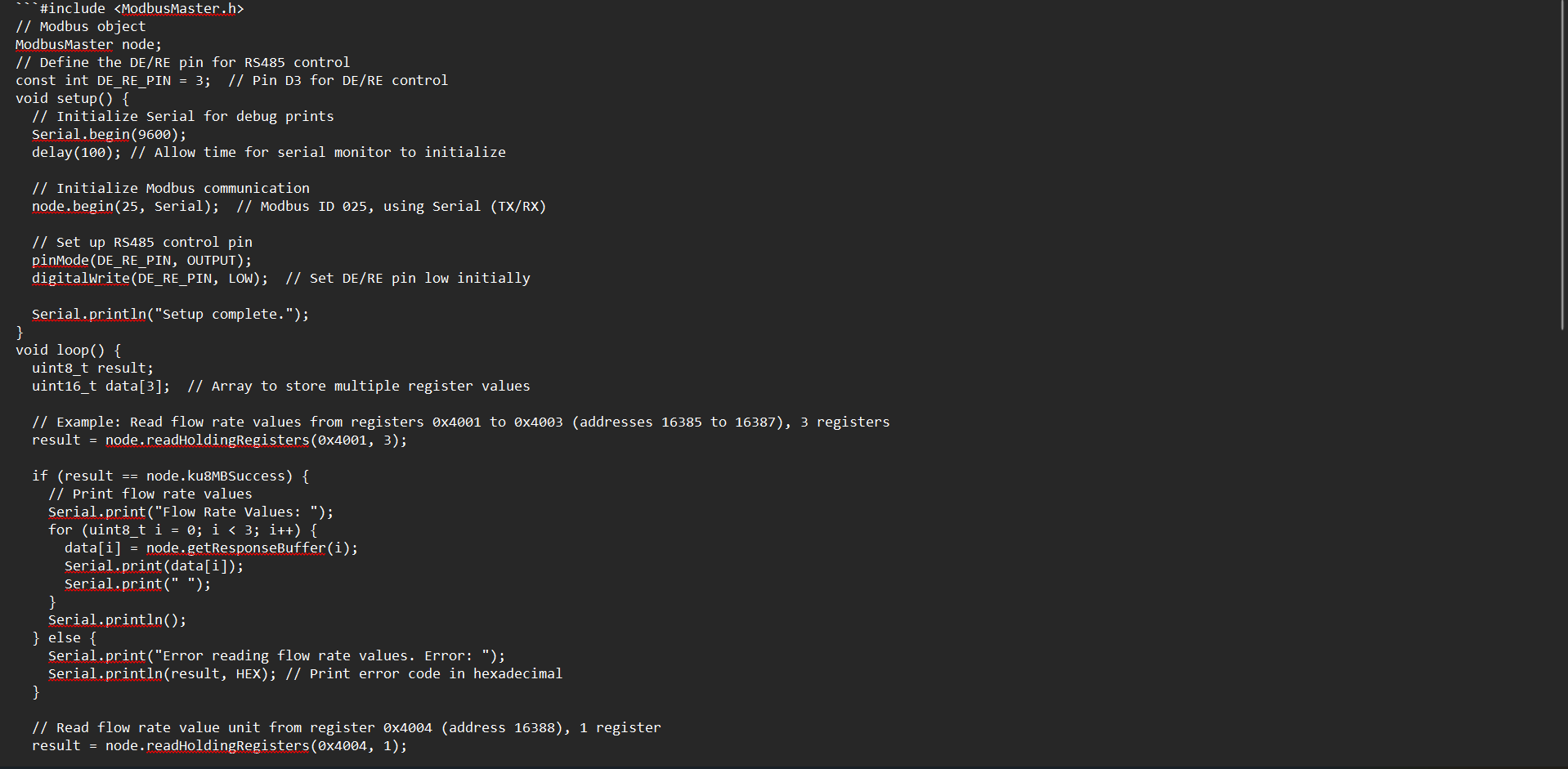Place cursor at Serial.begin(9600); statement
The height and width of the screenshot is (769, 1568).
click(110, 135)
